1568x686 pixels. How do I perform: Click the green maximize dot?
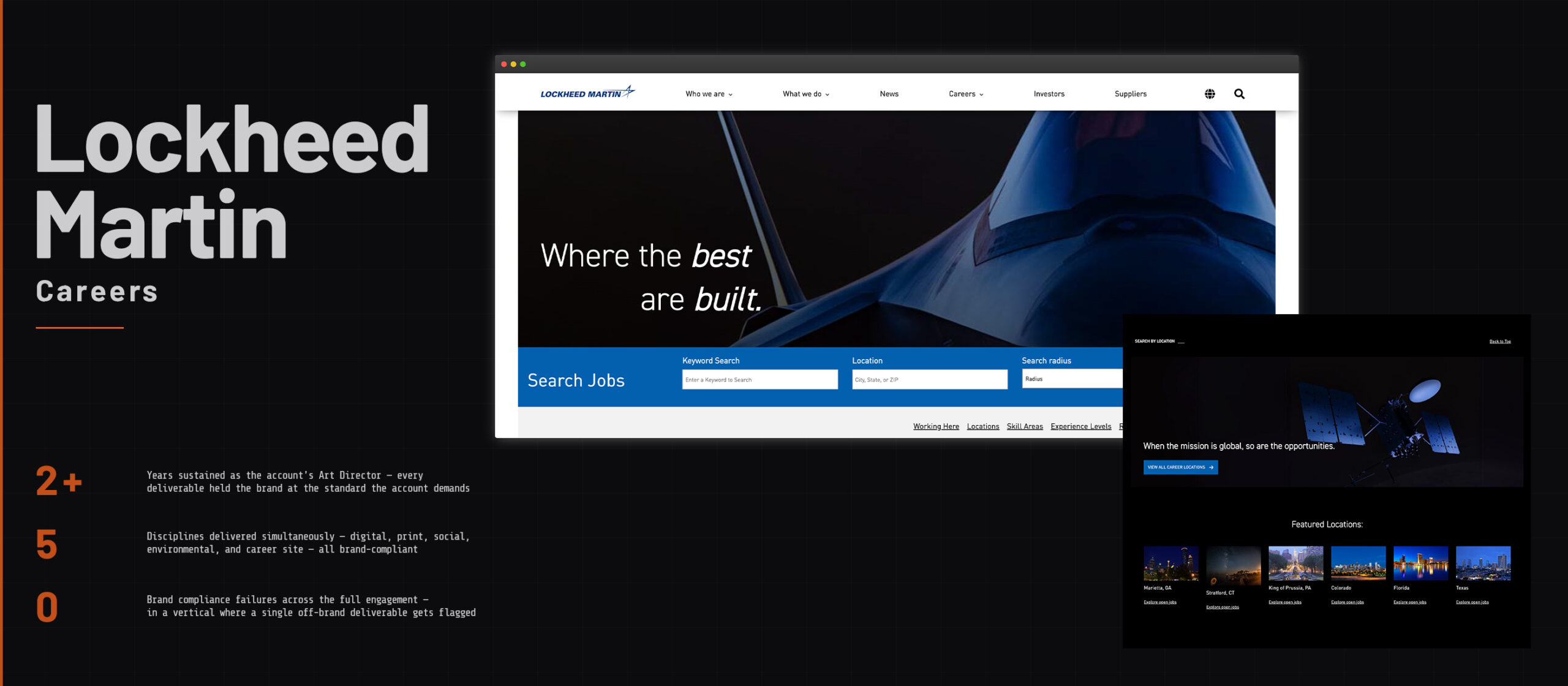tap(522, 64)
